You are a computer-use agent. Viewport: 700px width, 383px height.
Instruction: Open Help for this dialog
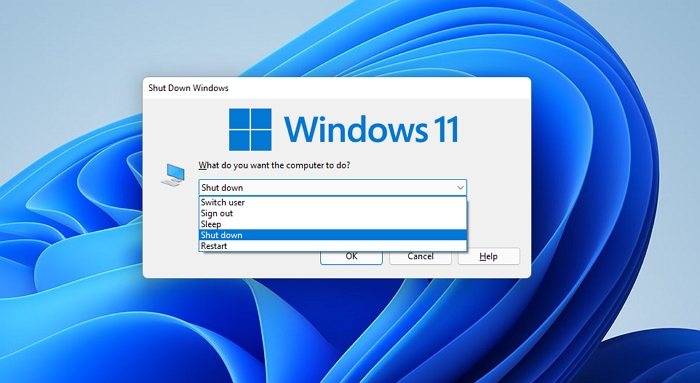488,256
